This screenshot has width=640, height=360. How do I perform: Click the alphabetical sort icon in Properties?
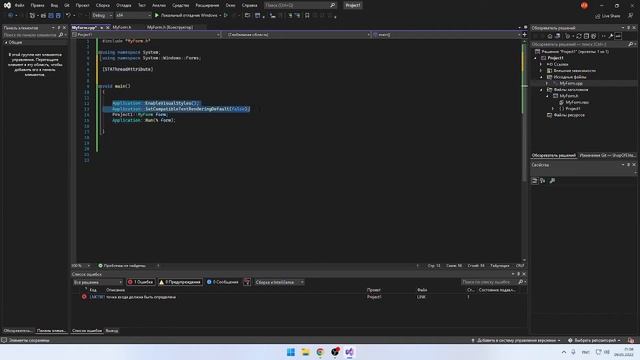tap(543, 181)
